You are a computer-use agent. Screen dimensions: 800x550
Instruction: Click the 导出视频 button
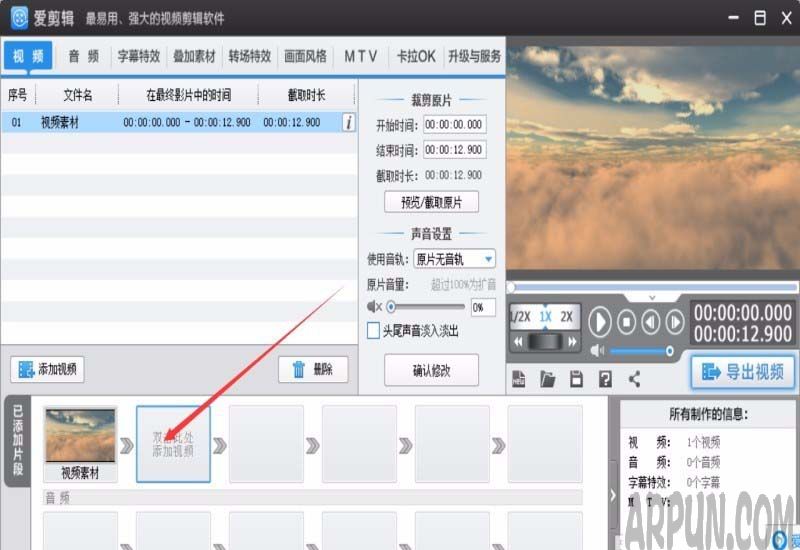coord(743,372)
